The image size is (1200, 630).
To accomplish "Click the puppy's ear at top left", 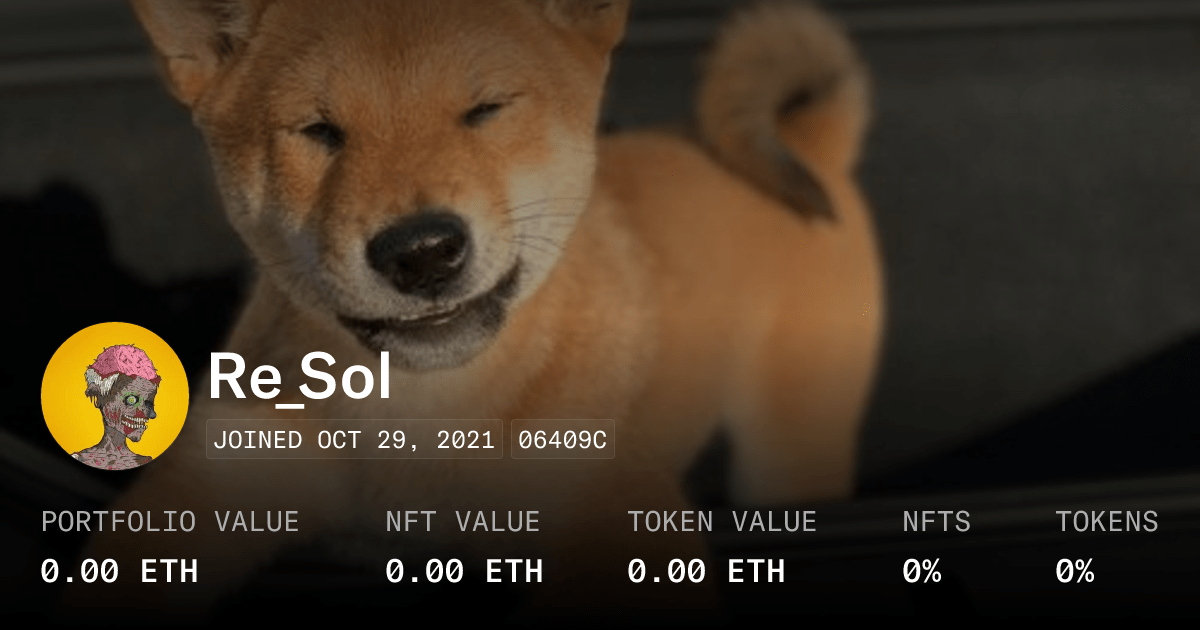I will 190,40.
